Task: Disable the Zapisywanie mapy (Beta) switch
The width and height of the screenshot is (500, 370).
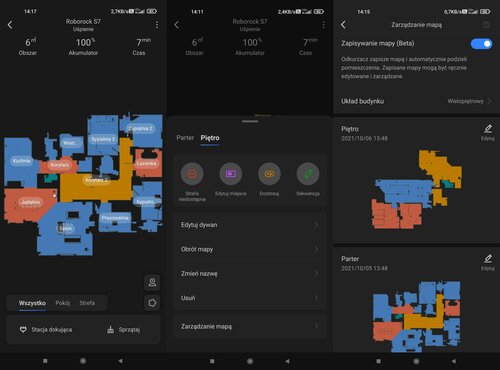Action: pos(481,44)
